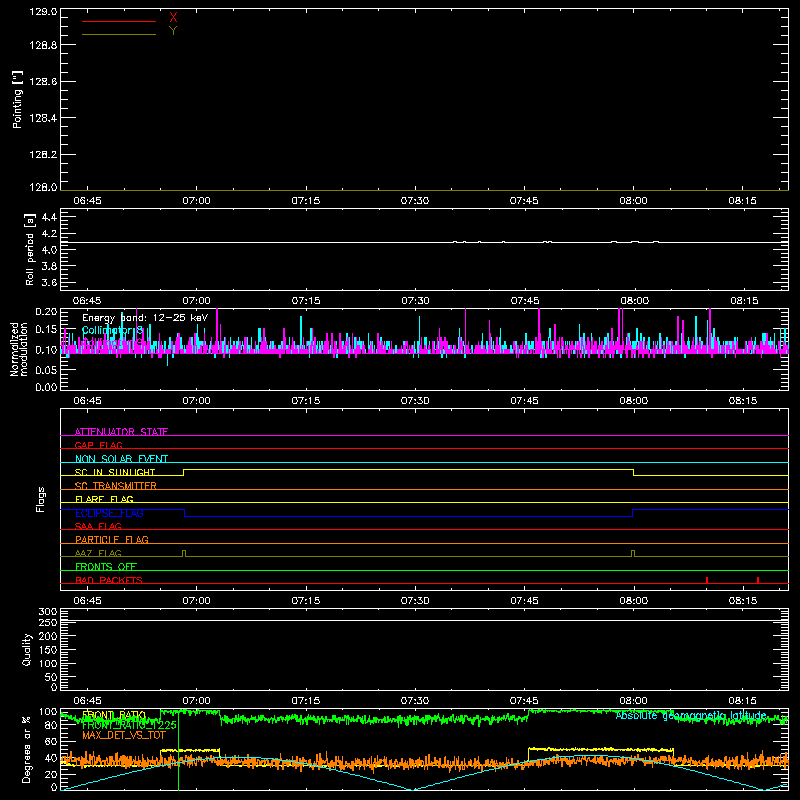
Task: Click the 07:30 label under the Pointing plot
Action: [415, 201]
